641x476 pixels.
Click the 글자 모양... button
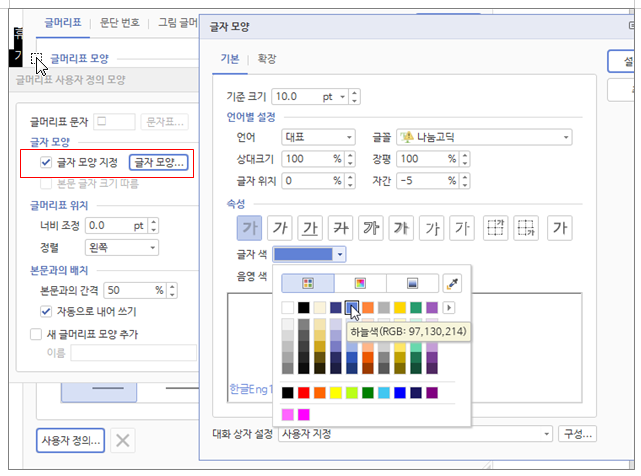point(159,162)
